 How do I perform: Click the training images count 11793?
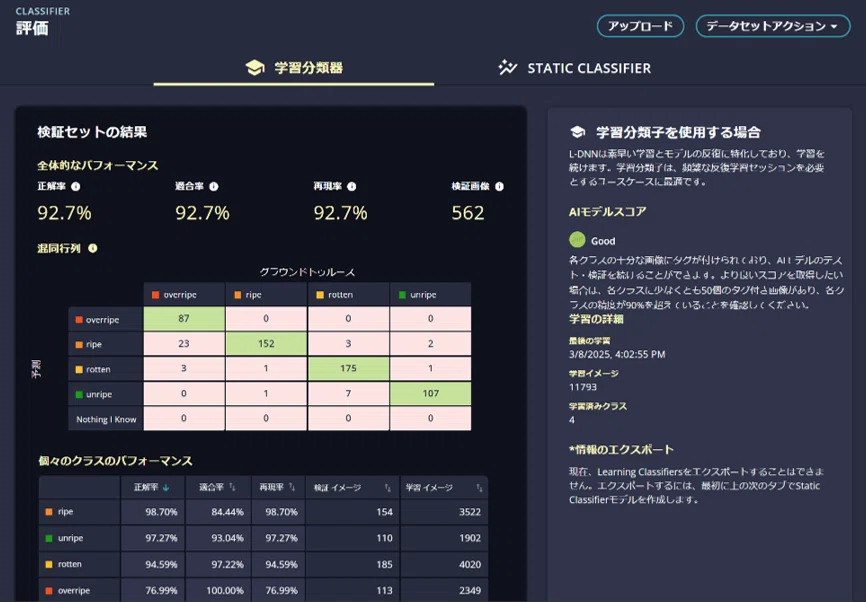click(x=583, y=387)
